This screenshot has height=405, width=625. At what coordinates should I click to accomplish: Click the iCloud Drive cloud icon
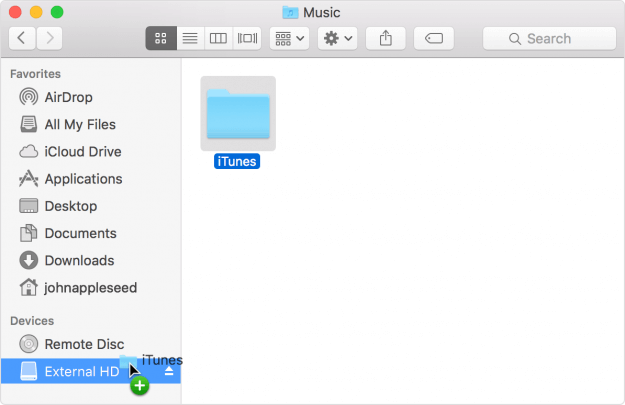(29, 151)
